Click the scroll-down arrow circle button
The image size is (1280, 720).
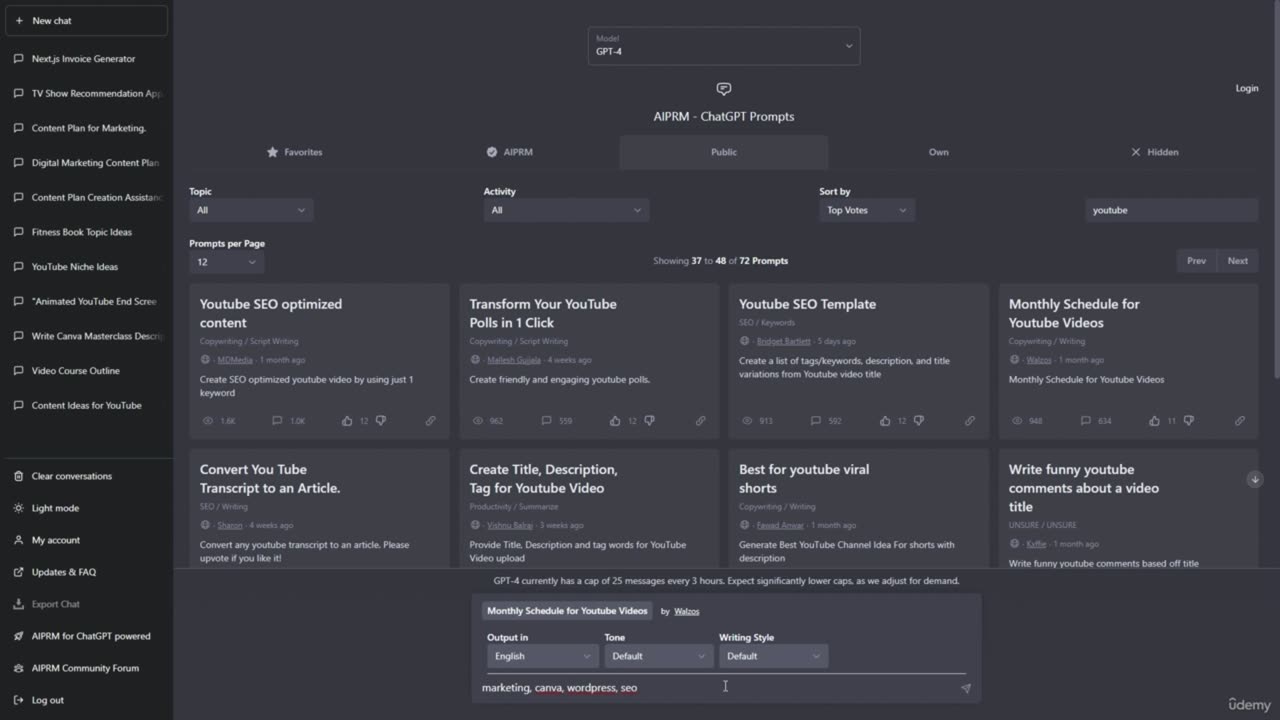(1255, 479)
